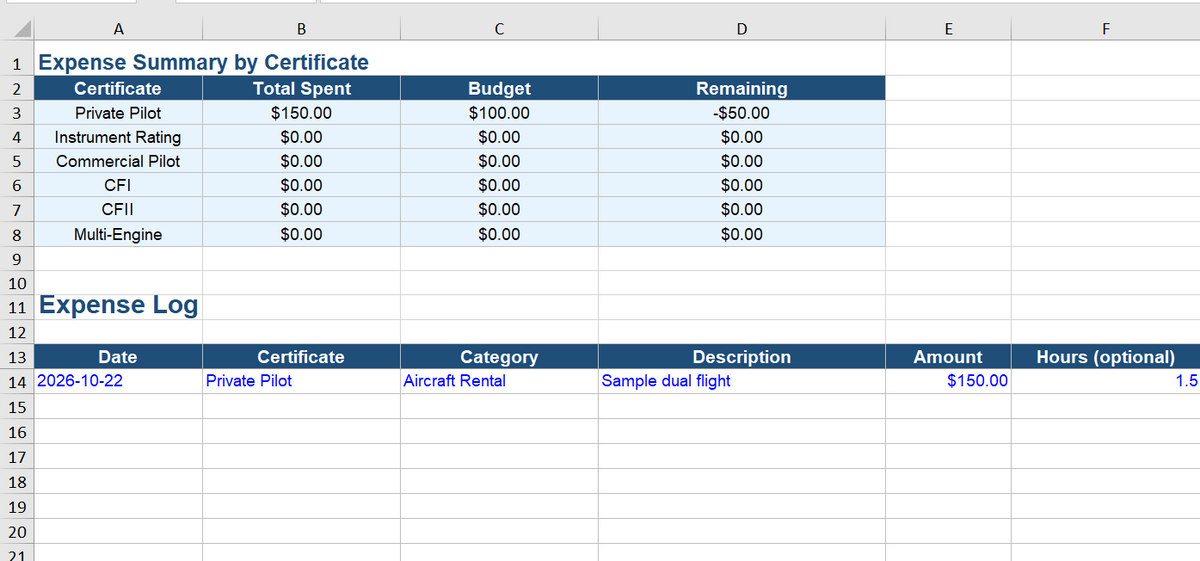
Task: Select column F header
Action: 1105,29
